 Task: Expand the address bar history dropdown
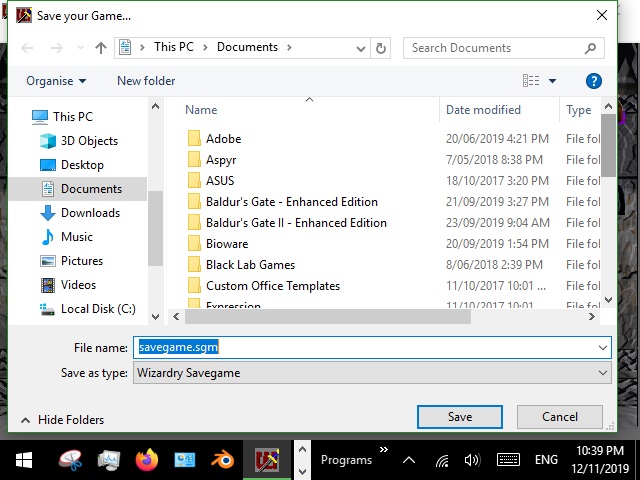360,49
